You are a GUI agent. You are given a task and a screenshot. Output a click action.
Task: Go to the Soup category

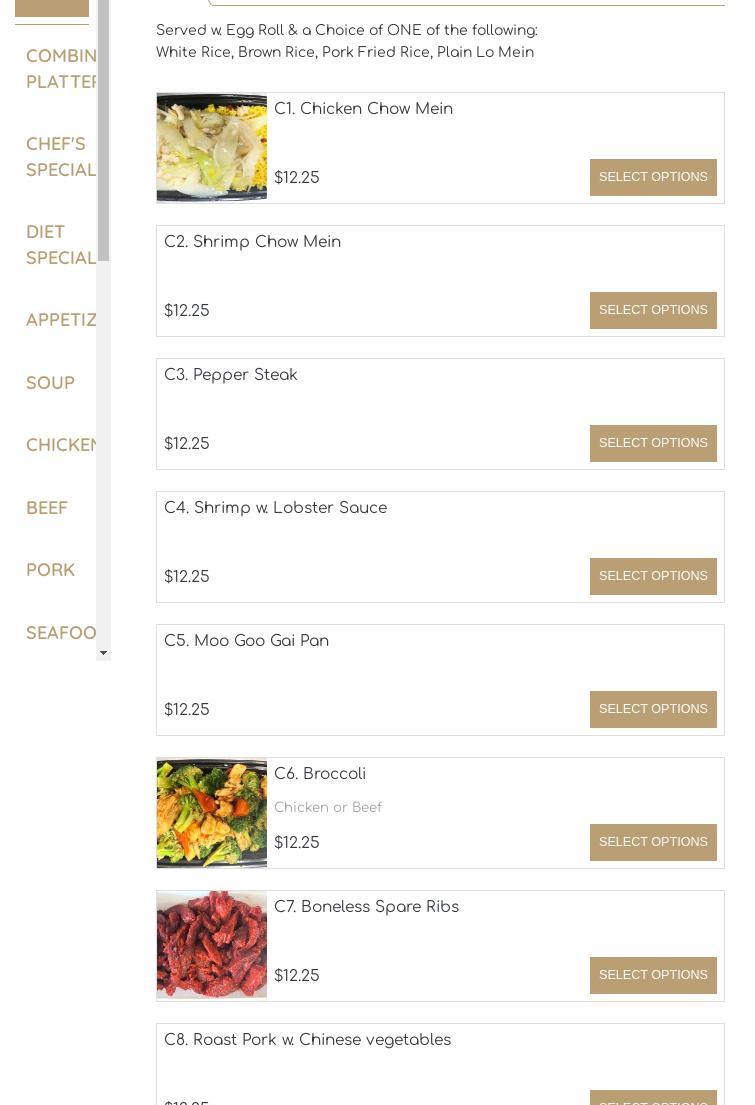coord(50,383)
